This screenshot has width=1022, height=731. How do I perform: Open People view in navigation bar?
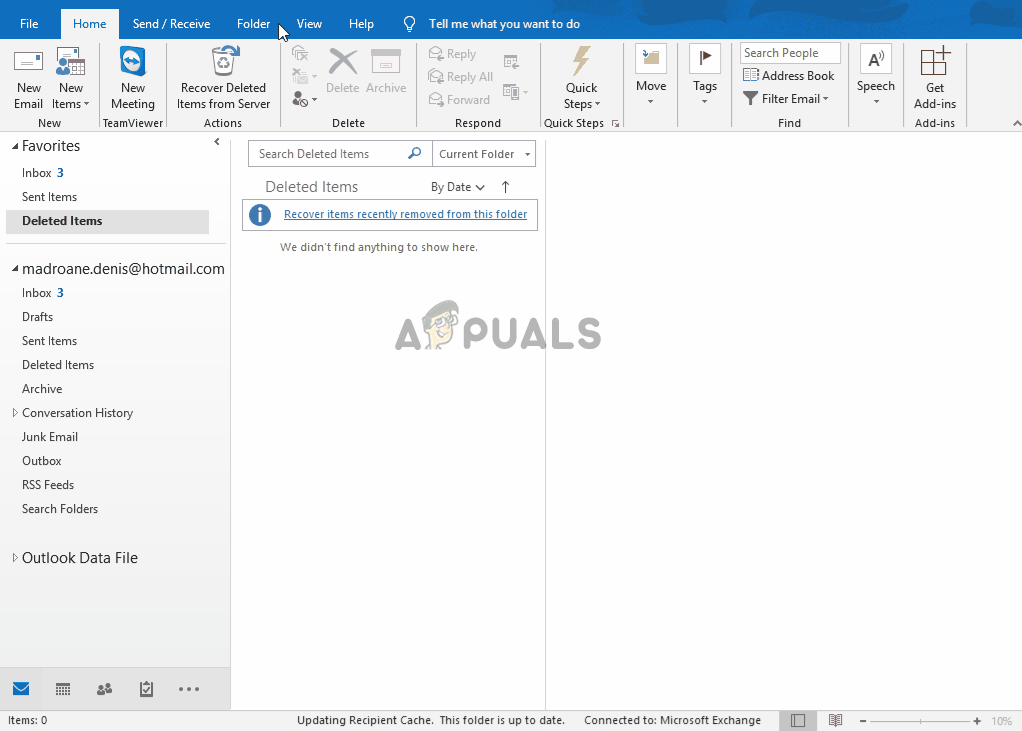tap(104, 689)
